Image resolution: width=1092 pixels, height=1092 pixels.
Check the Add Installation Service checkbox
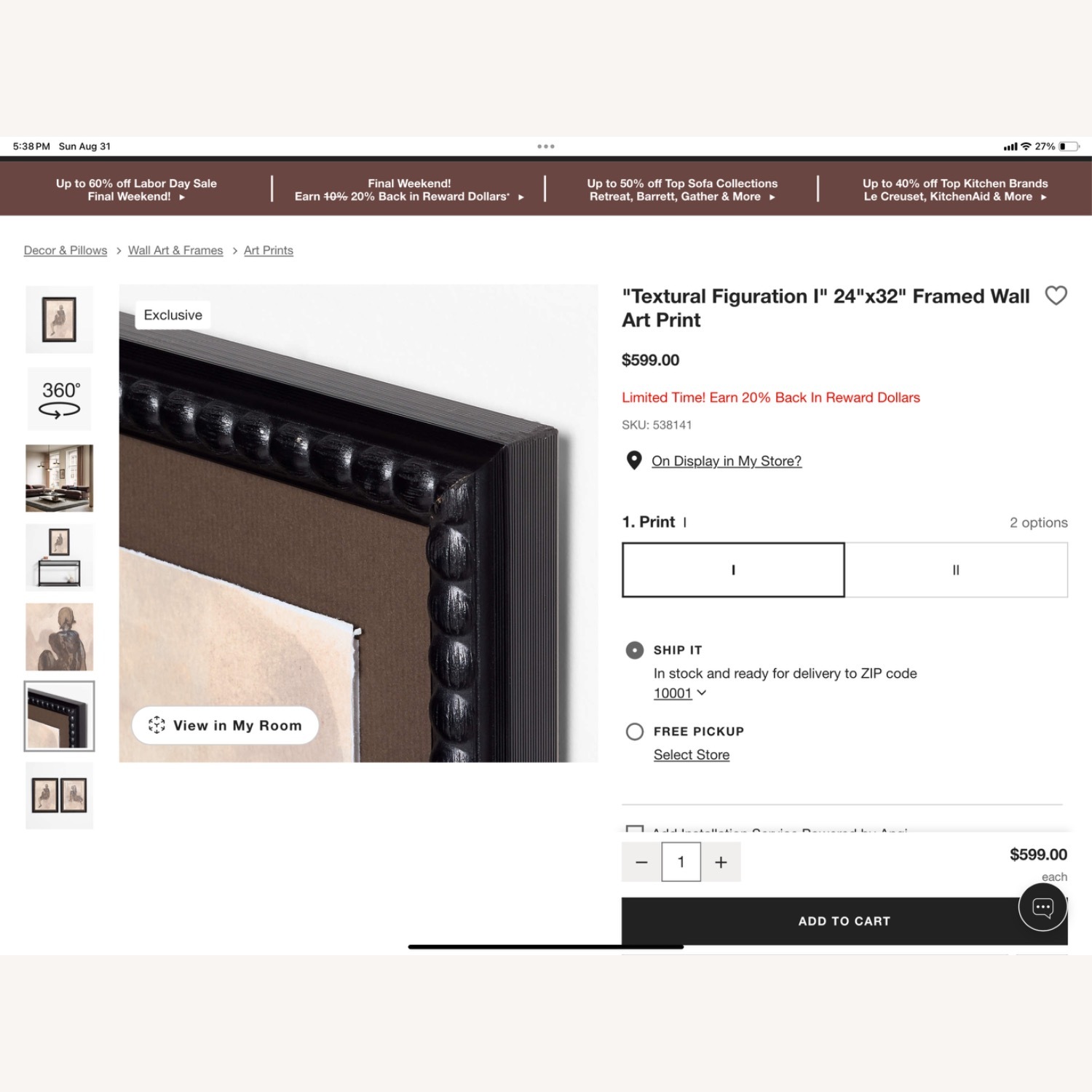coord(635,829)
